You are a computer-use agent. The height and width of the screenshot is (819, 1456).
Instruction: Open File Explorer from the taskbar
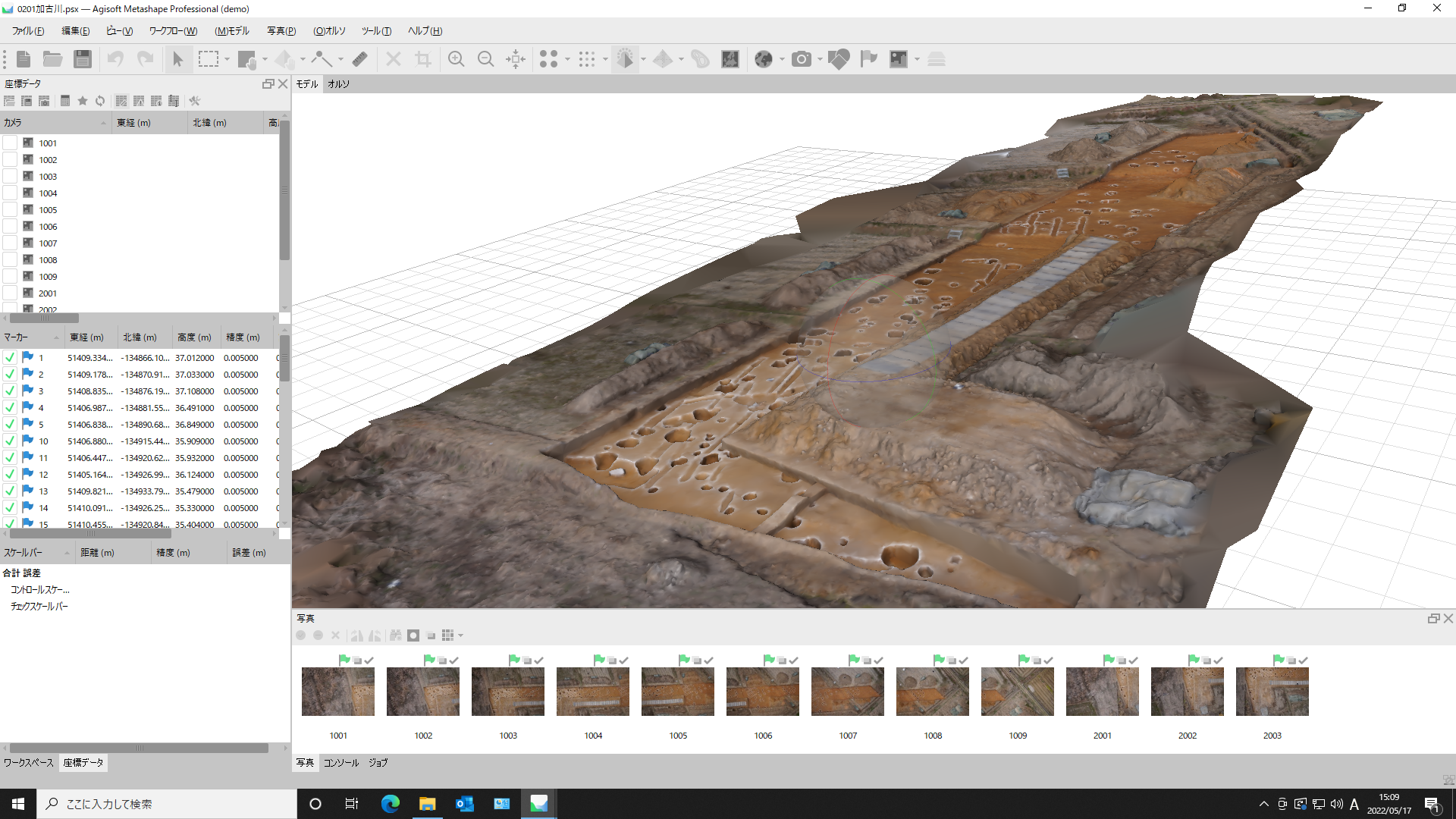427,804
